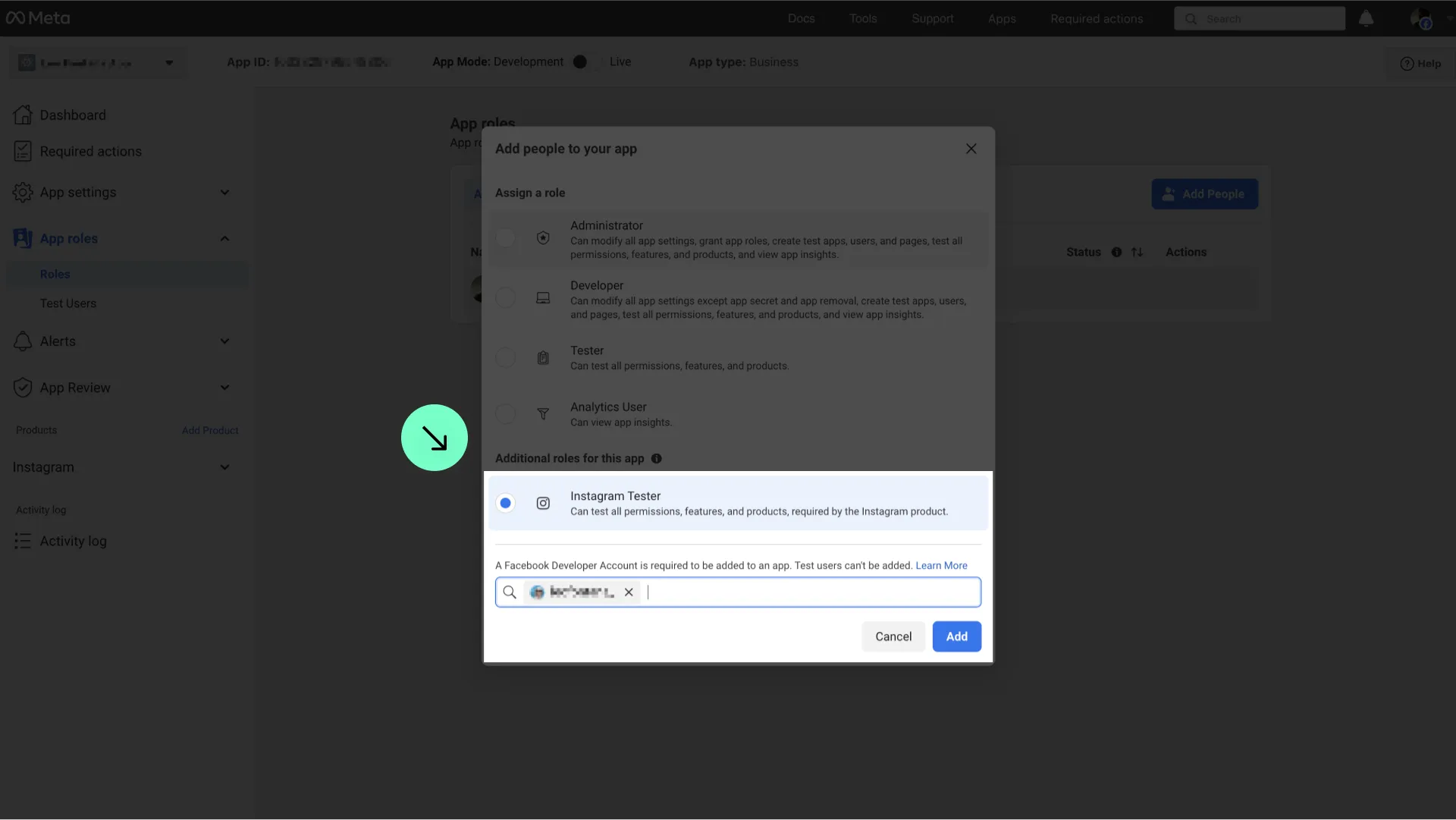Image resolution: width=1456 pixels, height=820 pixels.
Task: Select the Administrator role radio button
Action: click(x=505, y=237)
